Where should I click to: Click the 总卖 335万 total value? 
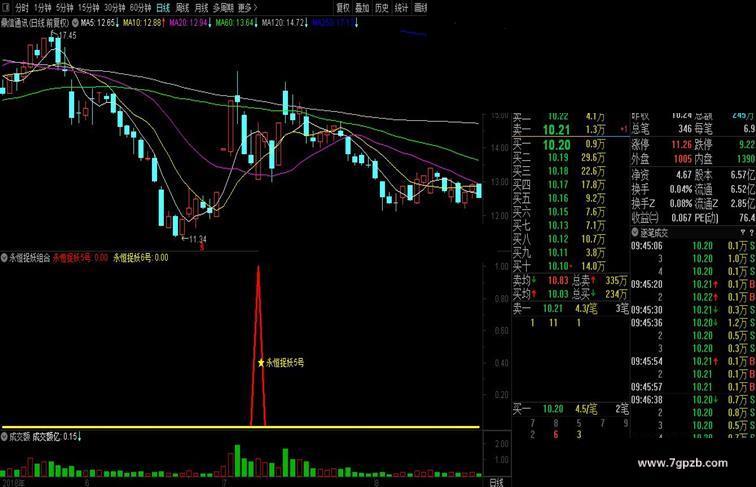tap(617, 280)
